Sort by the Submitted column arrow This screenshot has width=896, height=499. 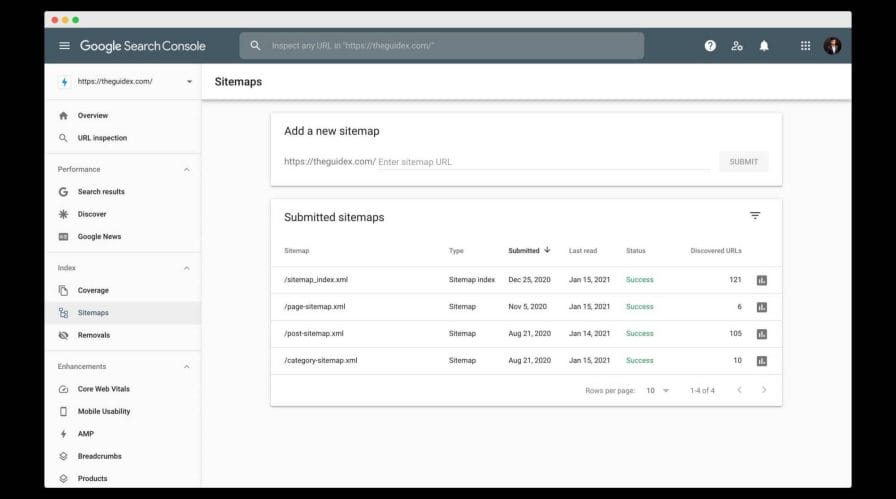547,250
